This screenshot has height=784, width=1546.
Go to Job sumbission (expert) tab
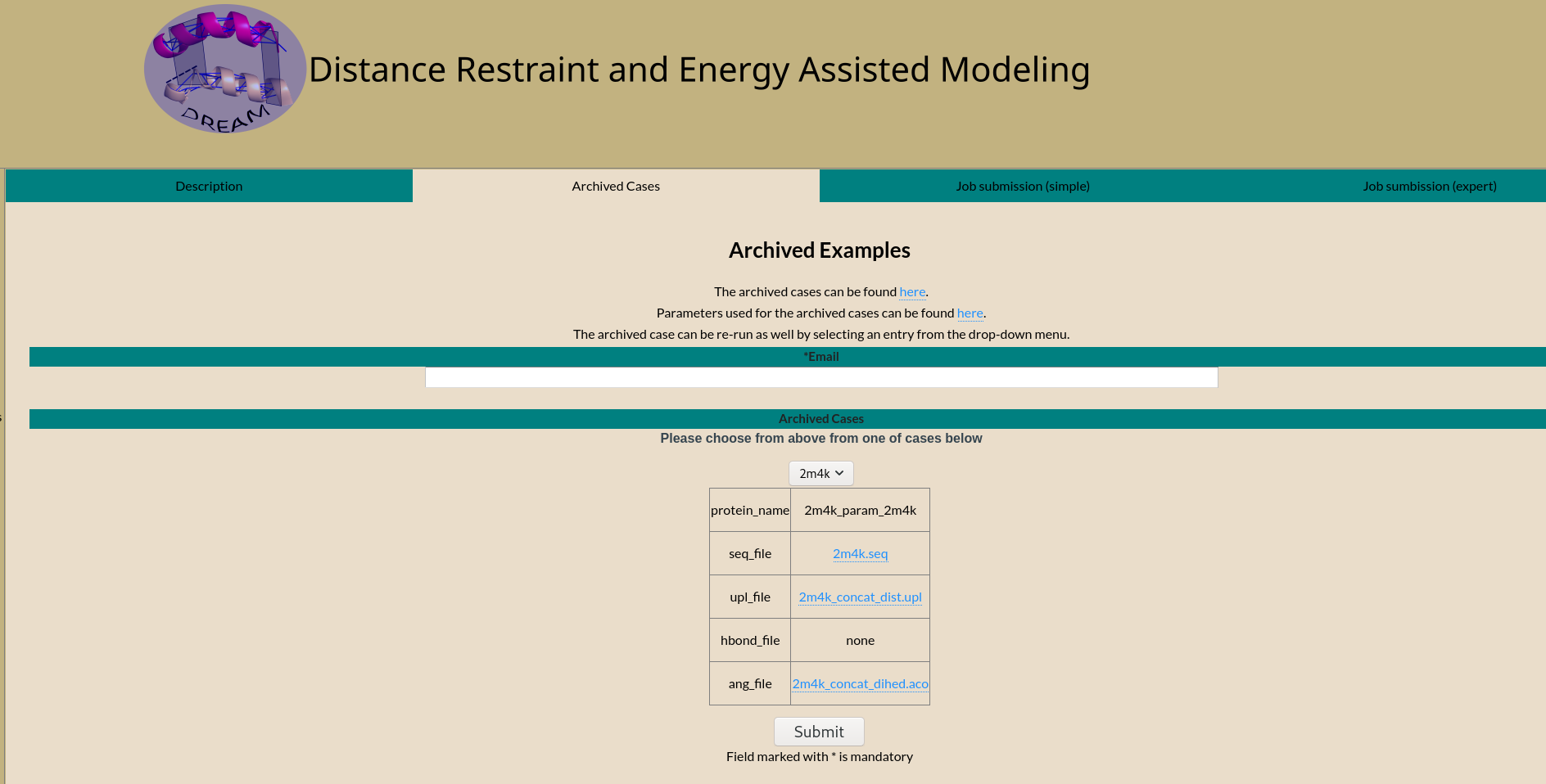[x=1429, y=186]
